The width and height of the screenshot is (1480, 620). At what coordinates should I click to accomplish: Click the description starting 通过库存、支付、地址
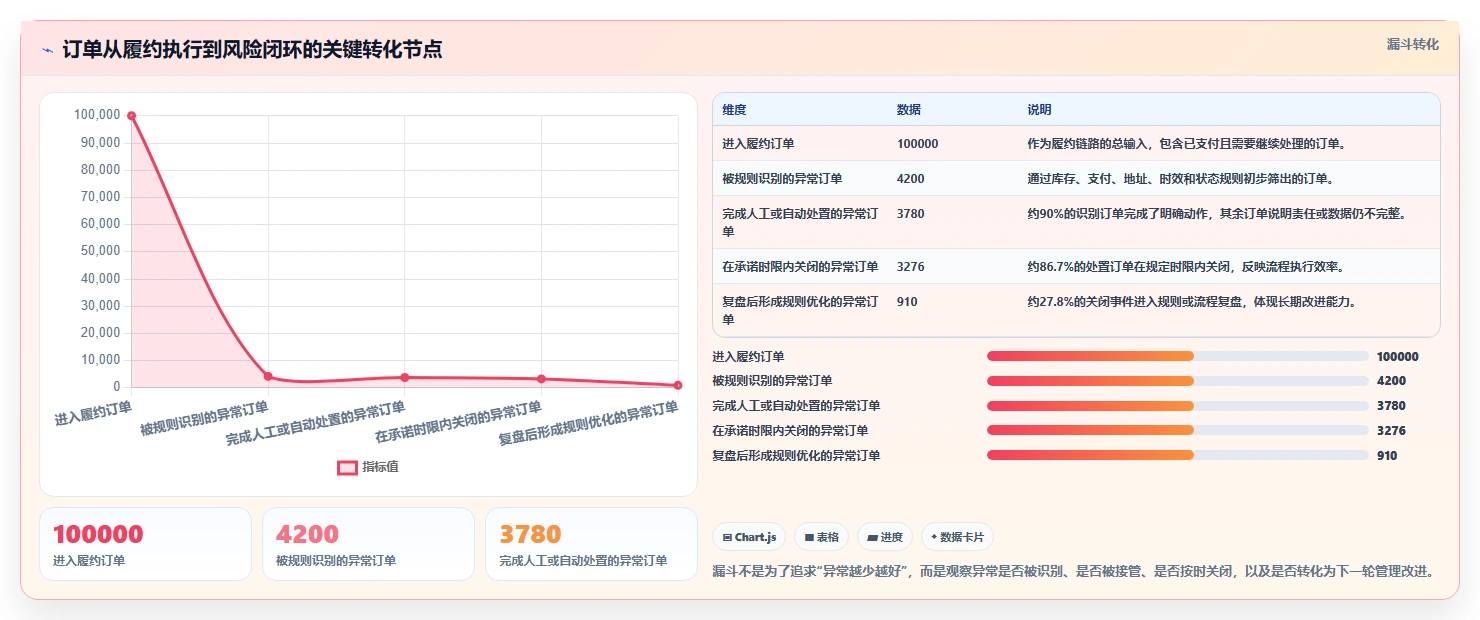(1180, 179)
